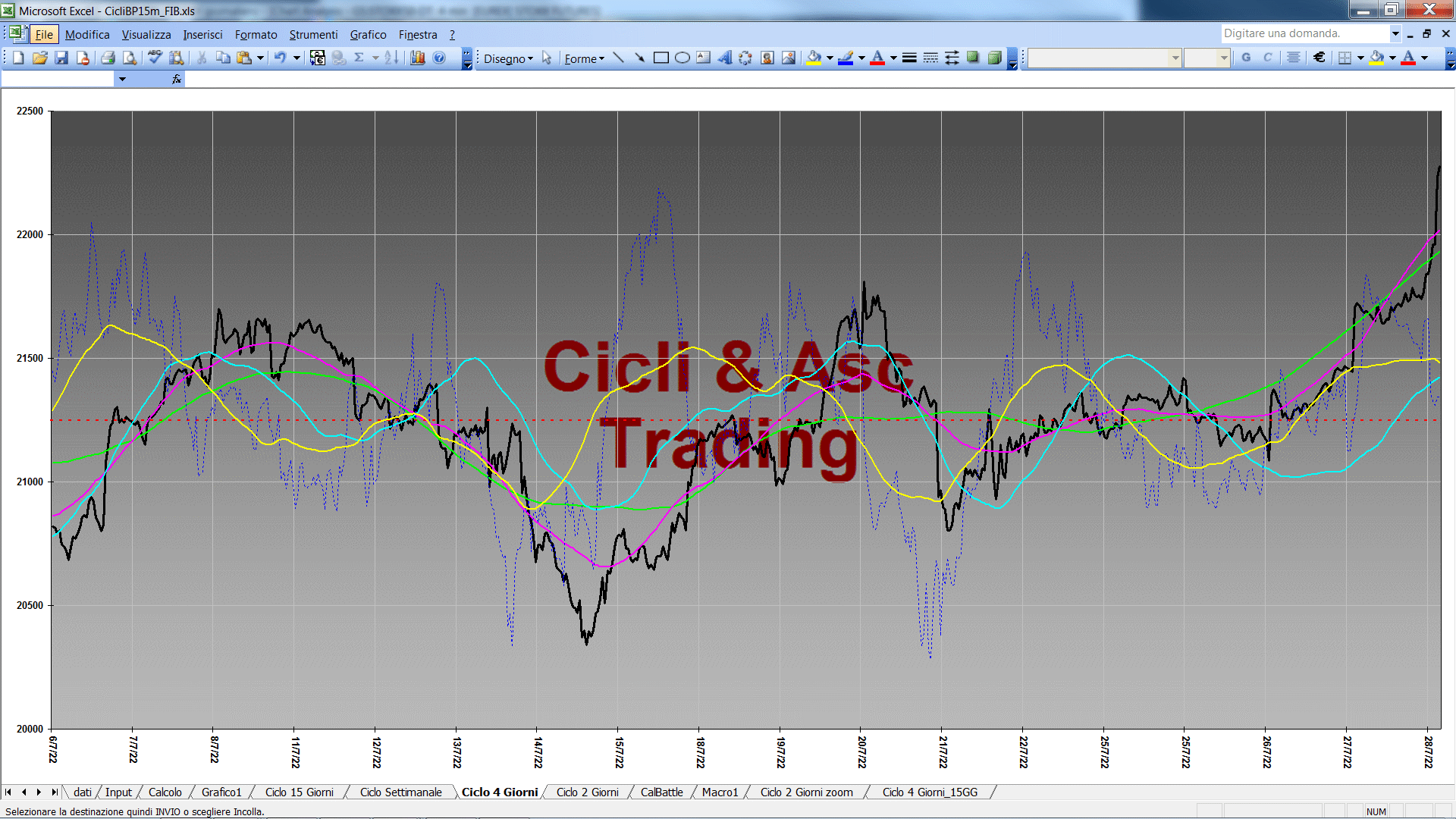Open the Arrow Style options
This screenshot has width=1456, height=819.
(x=952, y=58)
